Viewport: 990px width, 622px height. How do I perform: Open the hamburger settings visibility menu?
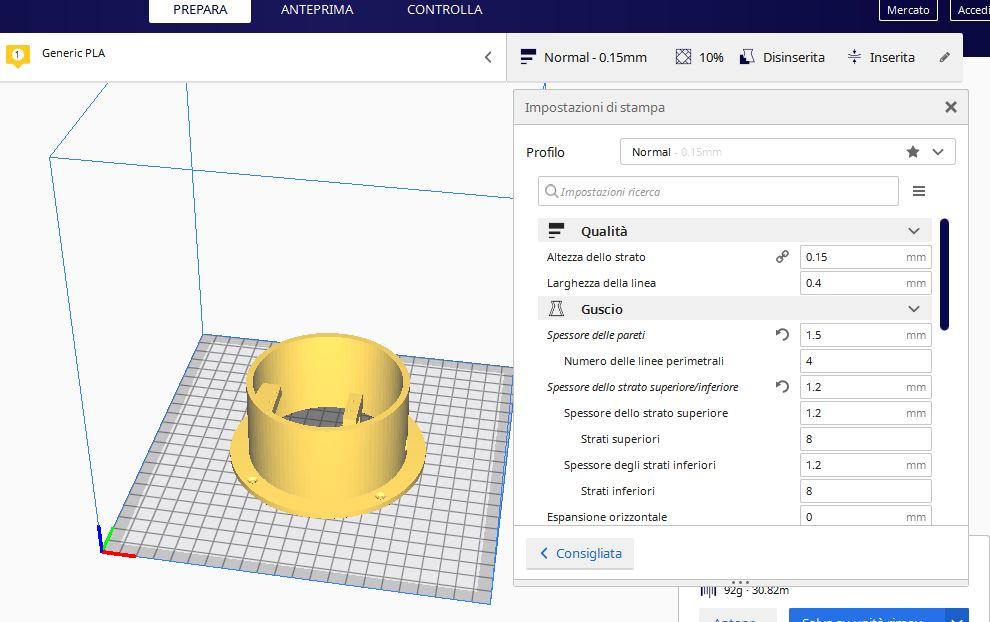(918, 191)
